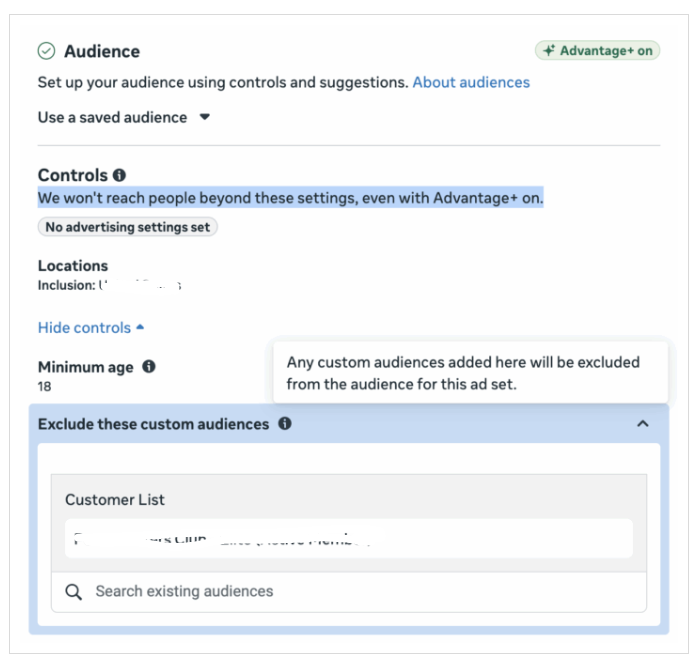Open the About audiences link
This screenshot has width=699, height=664.
tap(471, 82)
